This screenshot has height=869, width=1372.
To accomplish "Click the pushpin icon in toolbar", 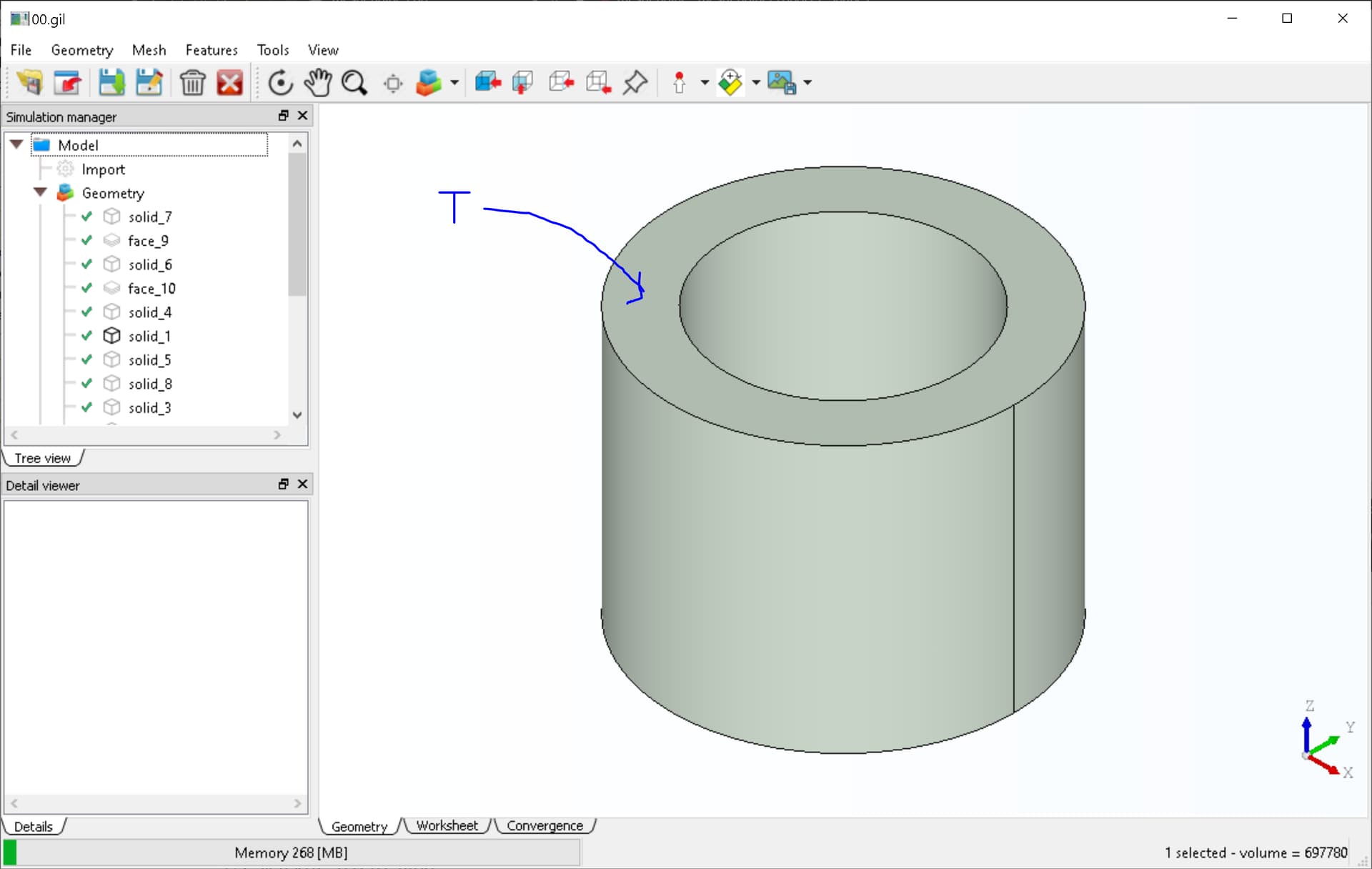I will click(x=635, y=83).
